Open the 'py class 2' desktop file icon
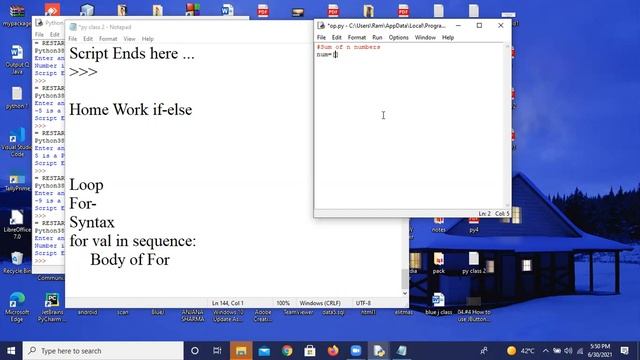 click(473, 263)
